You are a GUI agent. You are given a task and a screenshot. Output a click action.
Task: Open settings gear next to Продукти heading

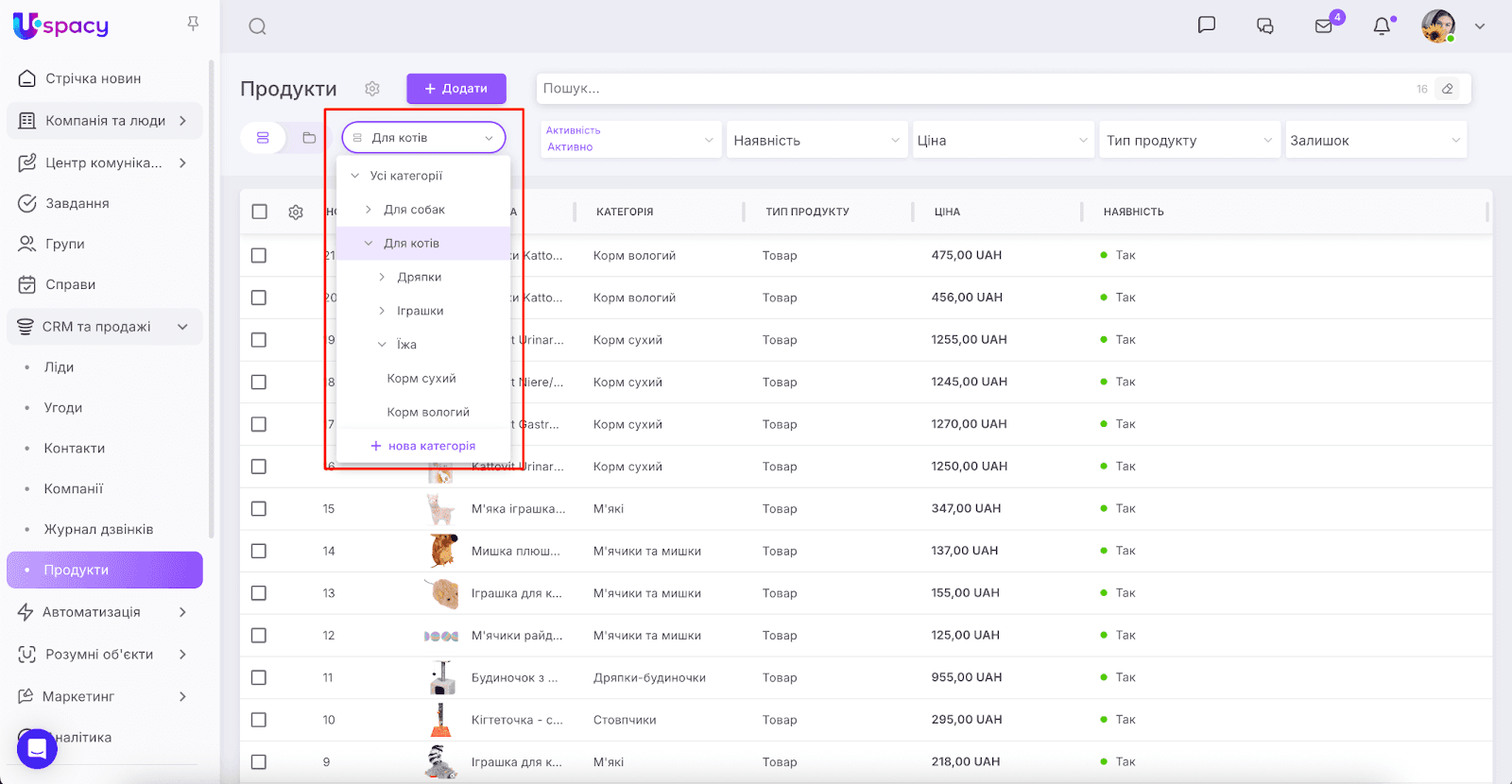click(372, 89)
